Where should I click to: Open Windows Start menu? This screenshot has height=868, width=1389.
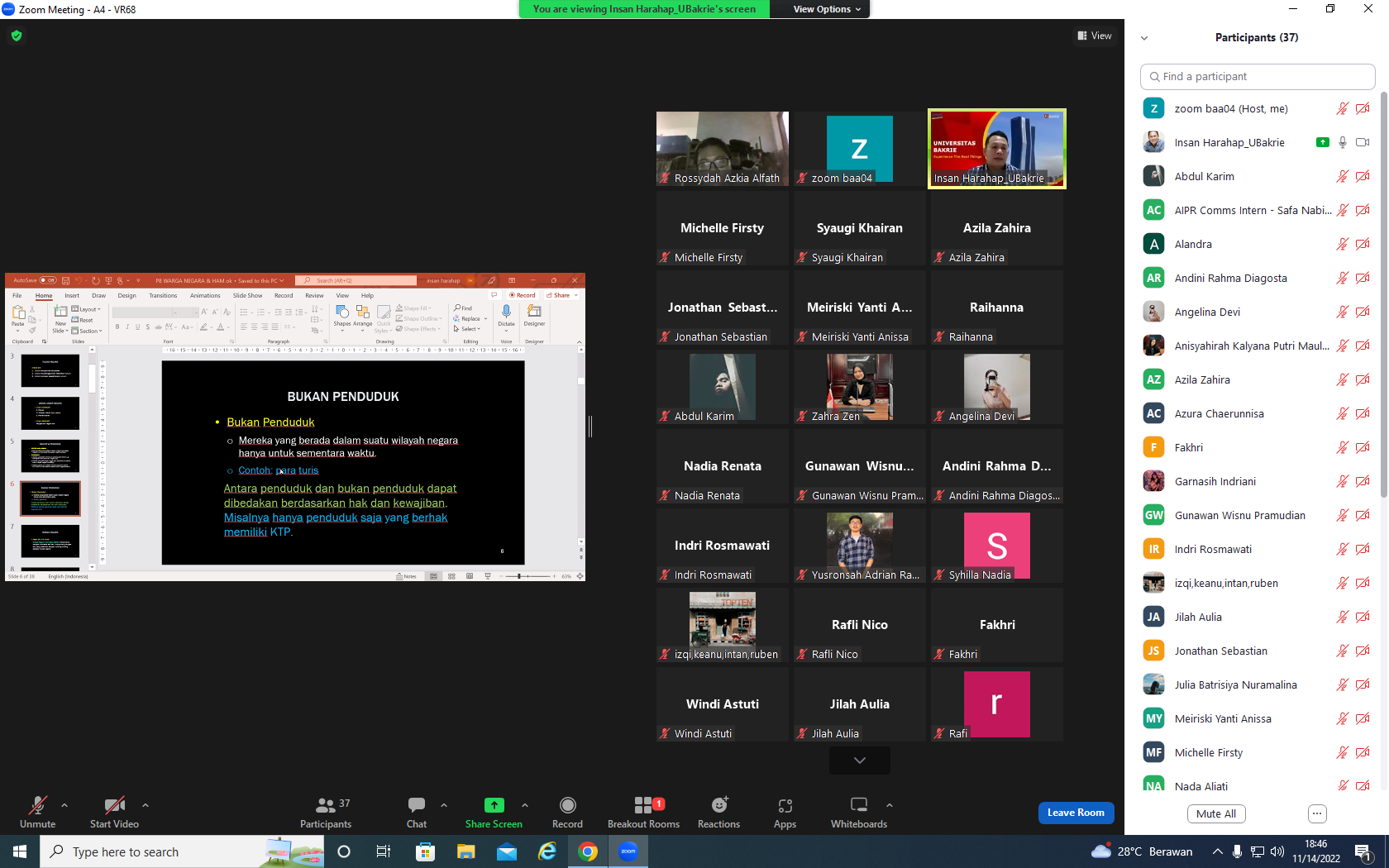20,851
